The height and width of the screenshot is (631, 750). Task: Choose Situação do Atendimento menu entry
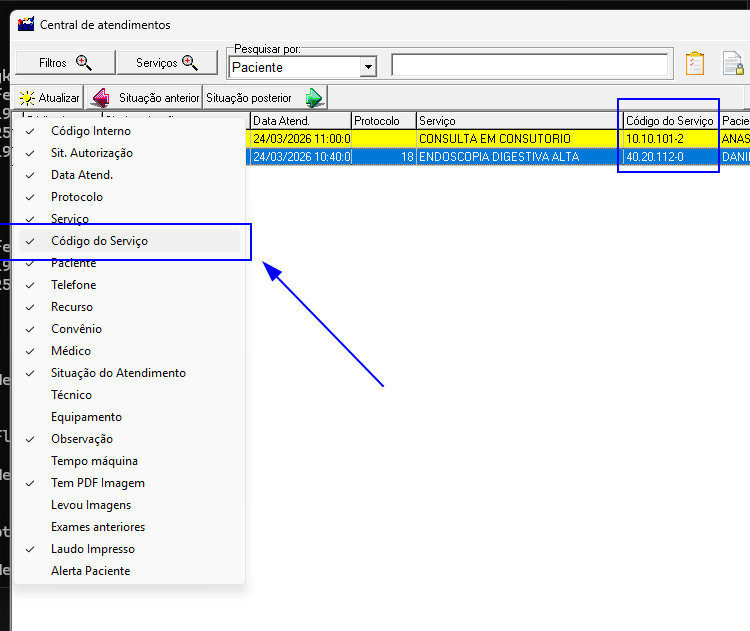(118, 373)
